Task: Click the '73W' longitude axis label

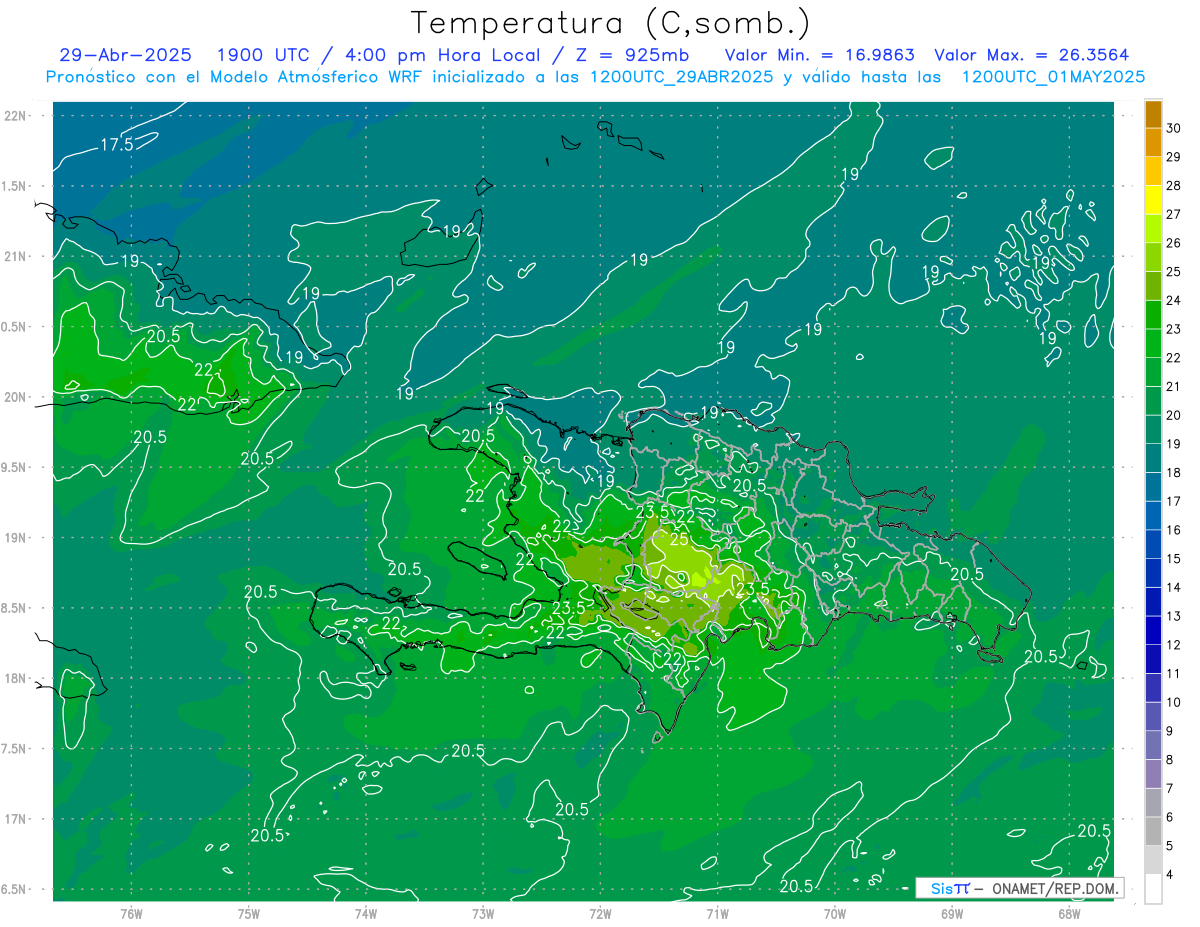Action: [x=483, y=913]
